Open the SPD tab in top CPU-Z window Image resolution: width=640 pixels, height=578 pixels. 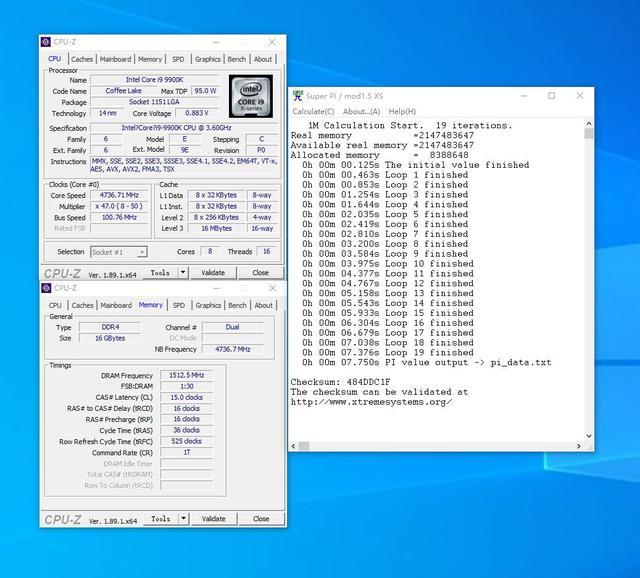coord(178,59)
